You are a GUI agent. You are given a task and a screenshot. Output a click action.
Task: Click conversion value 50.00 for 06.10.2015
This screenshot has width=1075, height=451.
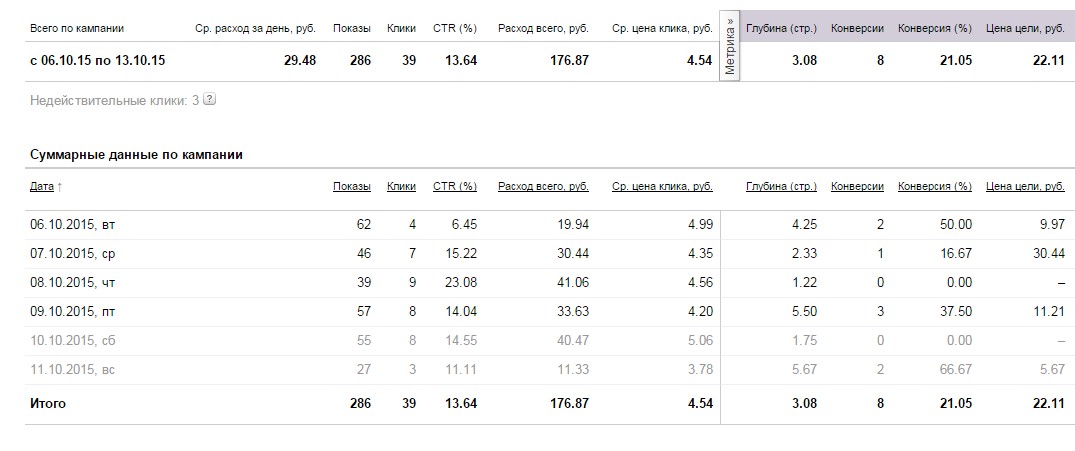[956, 225]
